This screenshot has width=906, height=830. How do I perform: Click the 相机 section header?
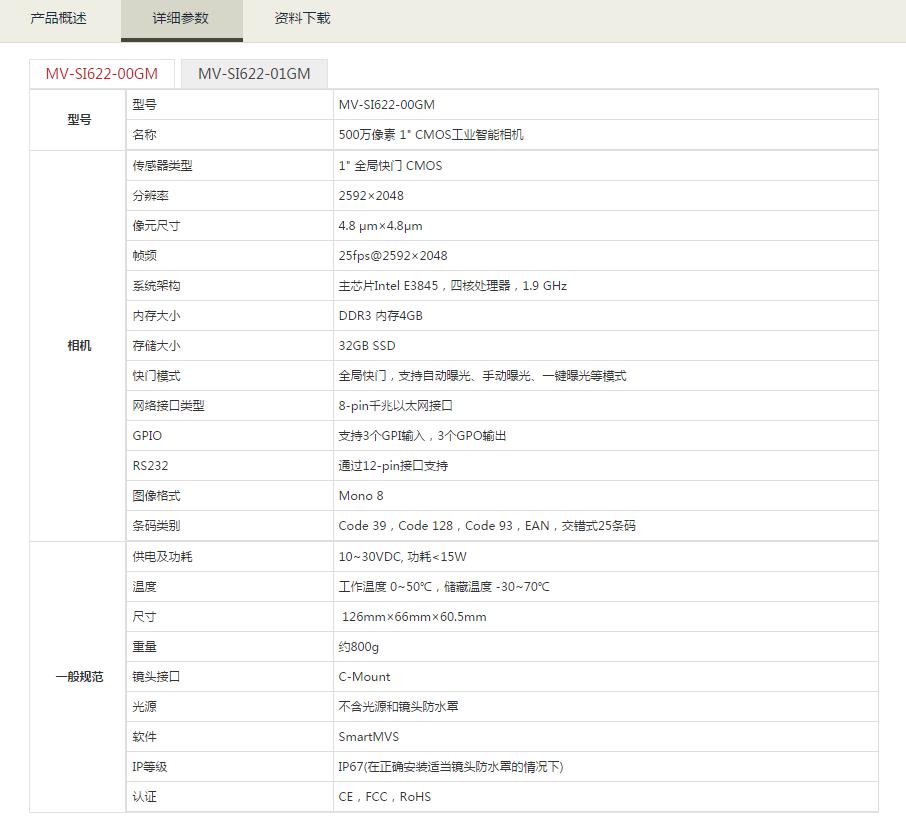coord(78,346)
